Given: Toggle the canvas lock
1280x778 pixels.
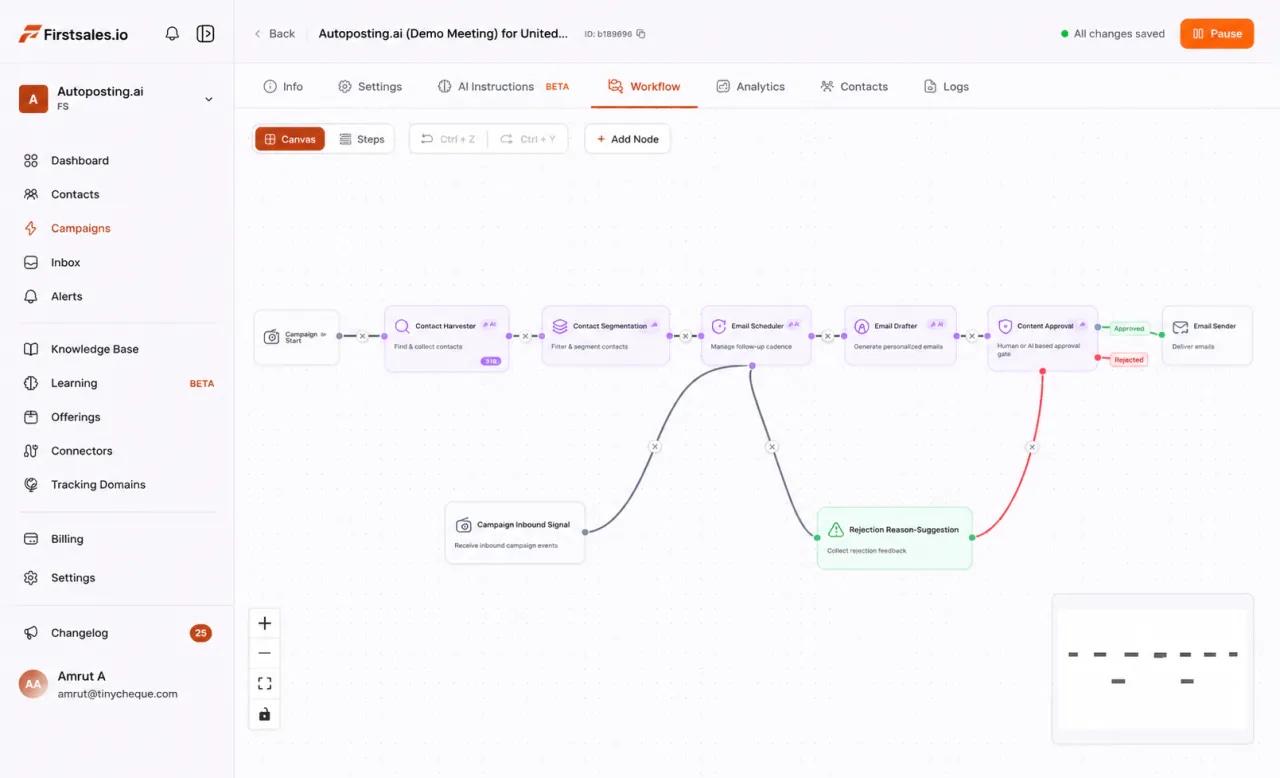Looking at the screenshot, I should [264, 714].
